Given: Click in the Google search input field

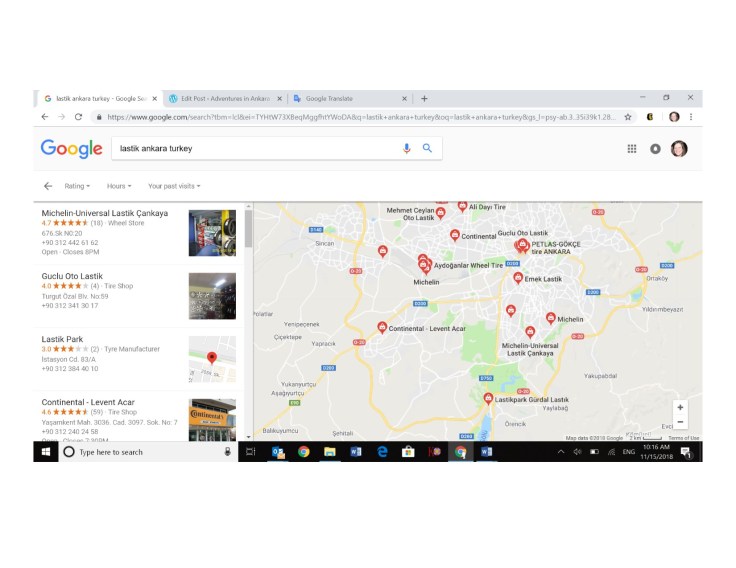Looking at the screenshot, I should point(256,148).
